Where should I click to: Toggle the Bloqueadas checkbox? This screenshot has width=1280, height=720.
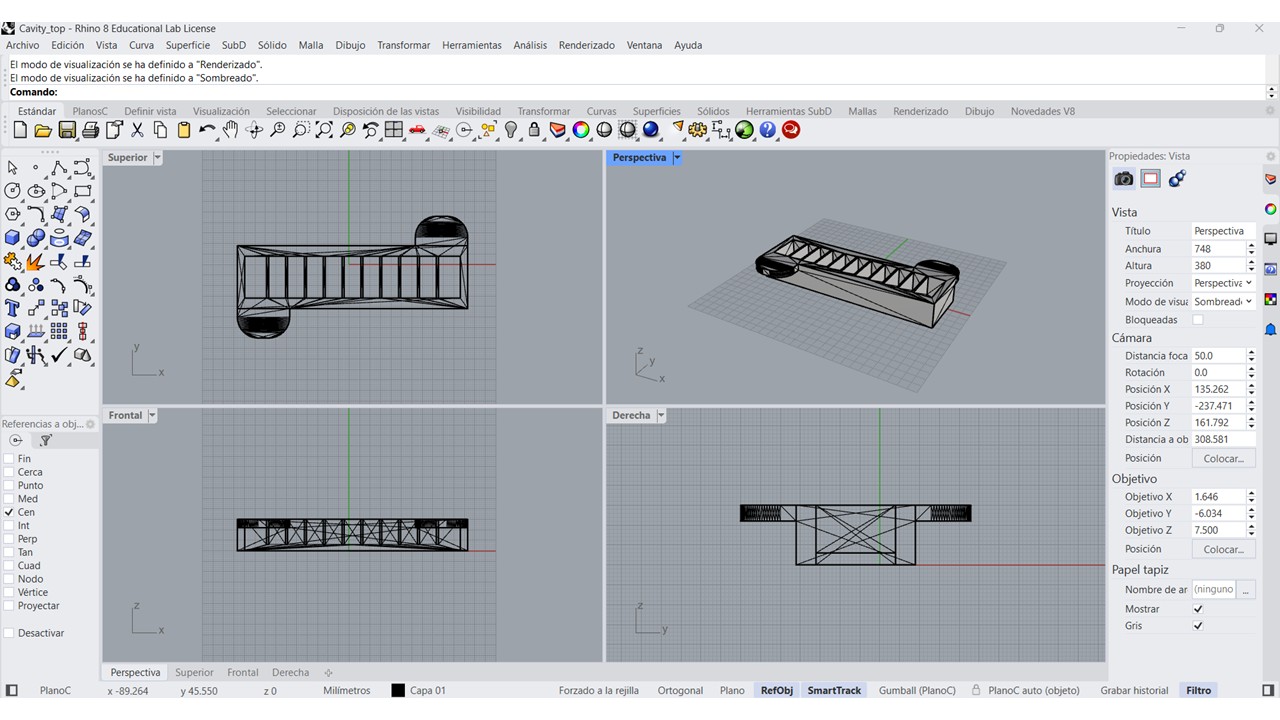[x=1198, y=320]
